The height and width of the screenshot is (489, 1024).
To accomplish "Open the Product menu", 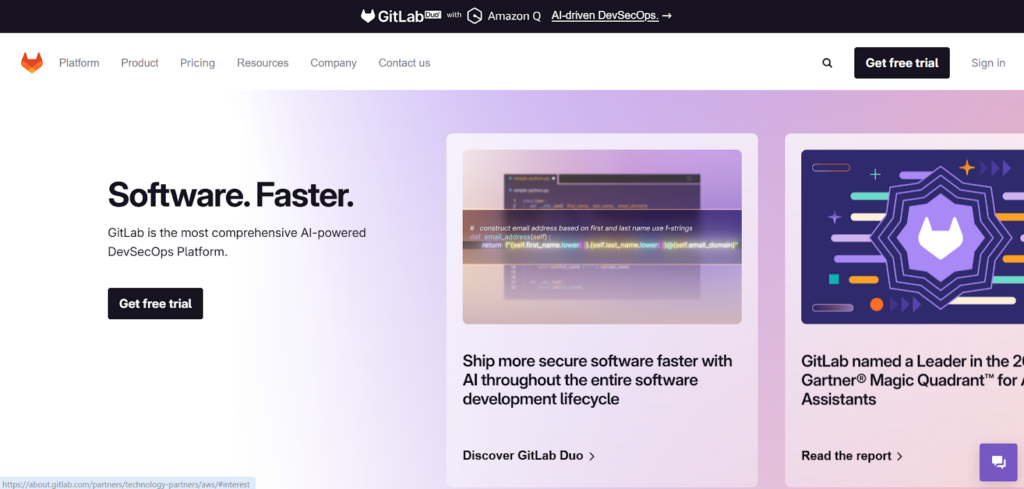I will [140, 63].
